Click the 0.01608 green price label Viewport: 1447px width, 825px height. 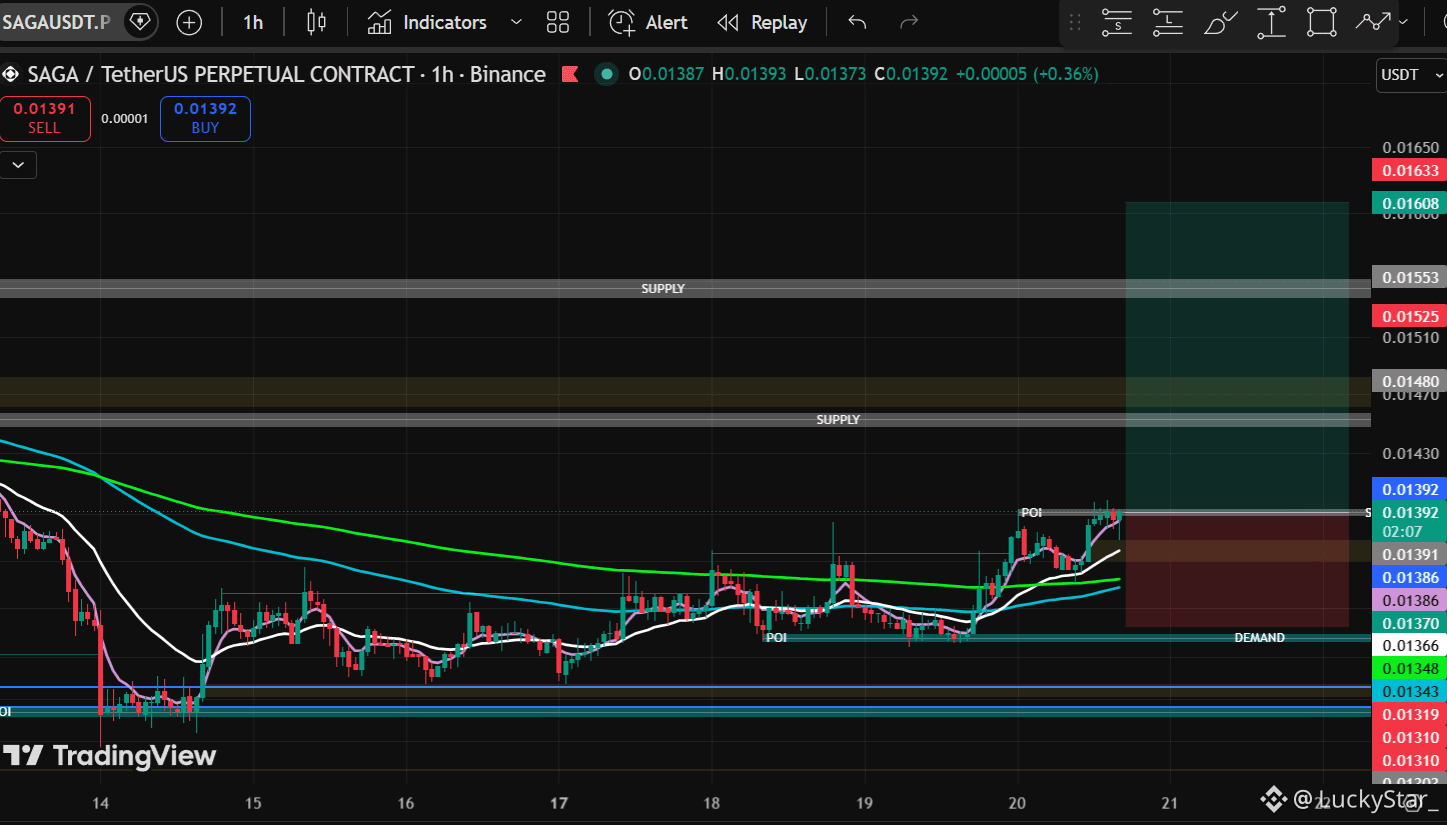[1410, 204]
